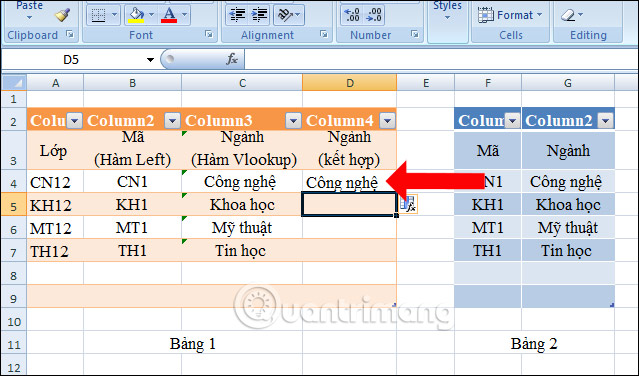Viewport: 639px width, 376px height.
Task: Click cell 'Ngành (kết hợp)'
Action: coord(350,149)
